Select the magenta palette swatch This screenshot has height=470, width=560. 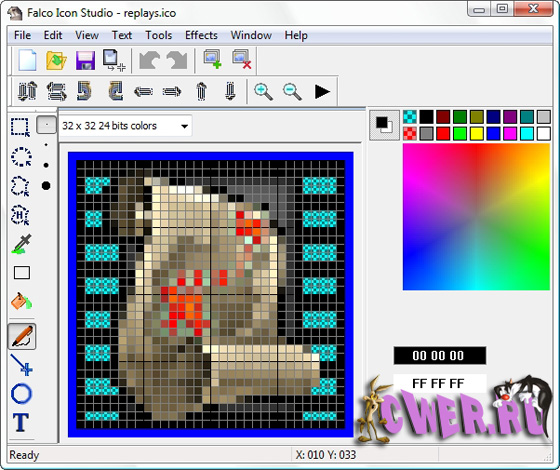pyautogui.click(x=510, y=134)
